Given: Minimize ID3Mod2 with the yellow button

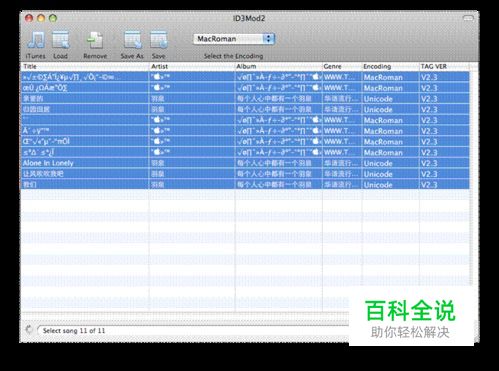Looking at the screenshot, I should pos(41,18).
